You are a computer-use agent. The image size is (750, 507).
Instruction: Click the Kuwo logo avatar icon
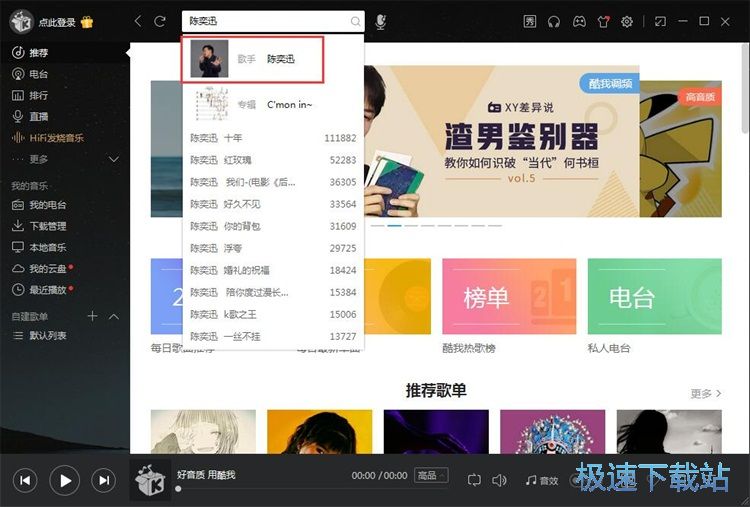tap(22, 22)
